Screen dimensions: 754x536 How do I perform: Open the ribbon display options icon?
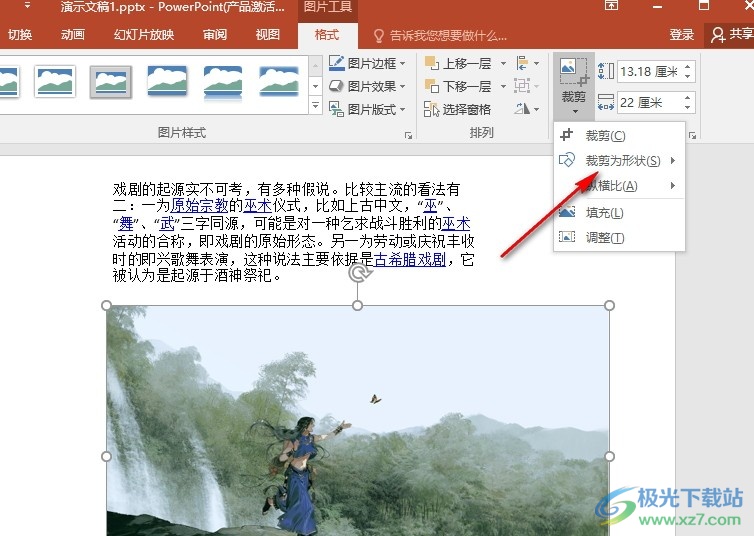(611, 5)
